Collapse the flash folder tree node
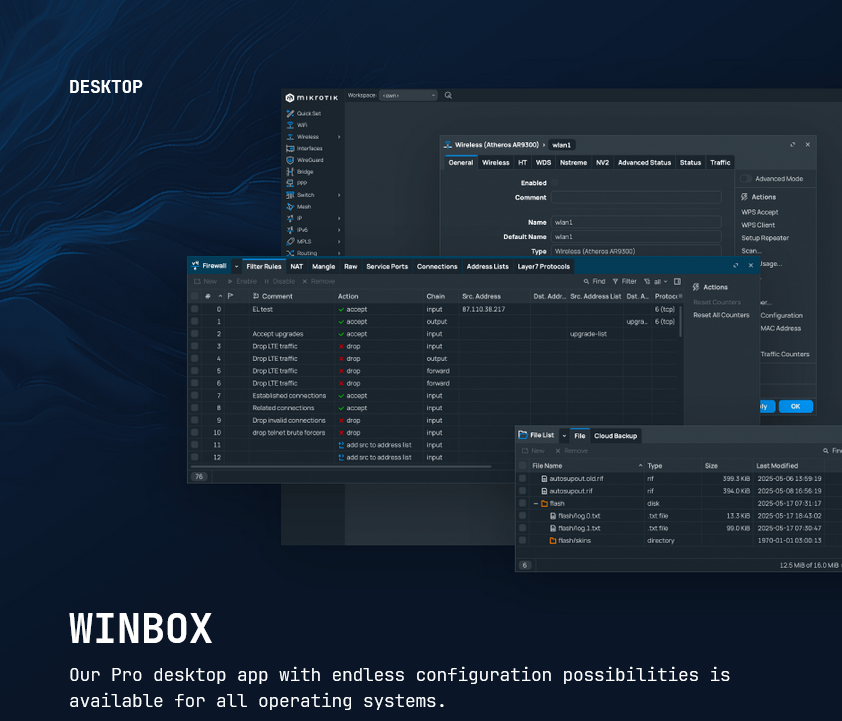The image size is (842, 721). (x=535, y=504)
